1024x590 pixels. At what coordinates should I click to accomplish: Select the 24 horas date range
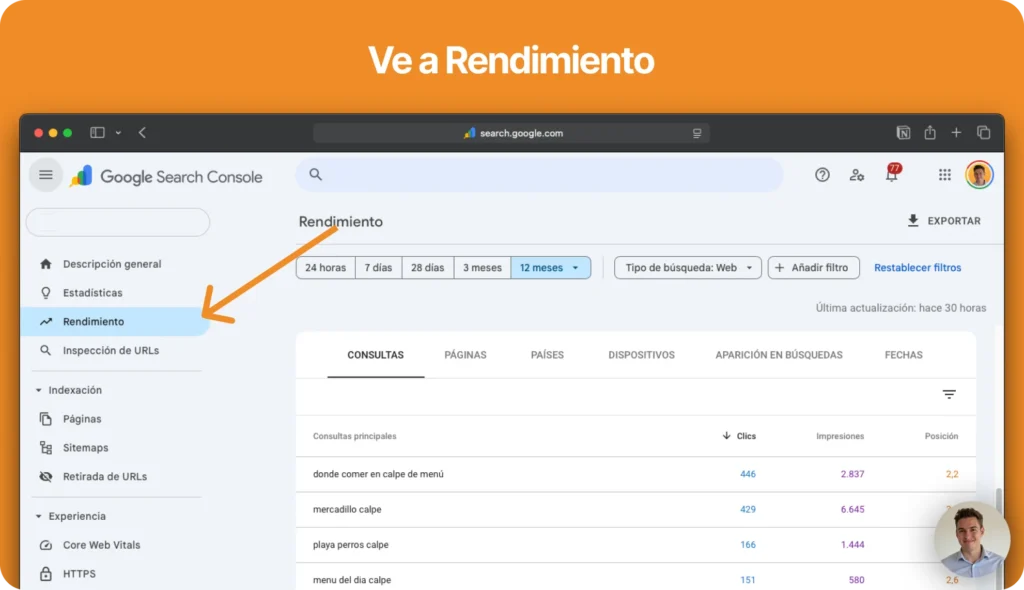pyautogui.click(x=325, y=268)
